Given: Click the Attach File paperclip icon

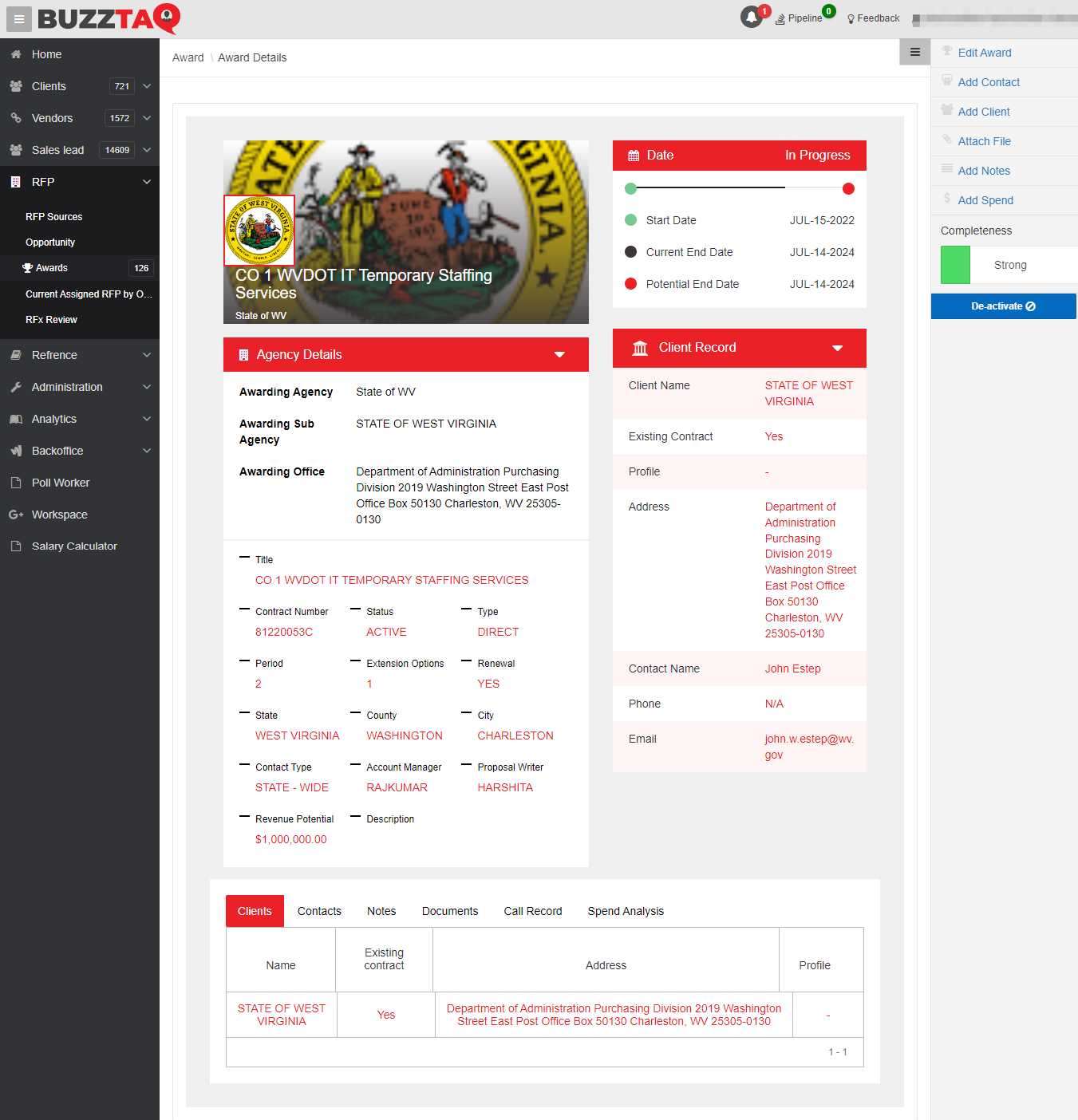Looking at the screenshot, I should click(947, 140).
